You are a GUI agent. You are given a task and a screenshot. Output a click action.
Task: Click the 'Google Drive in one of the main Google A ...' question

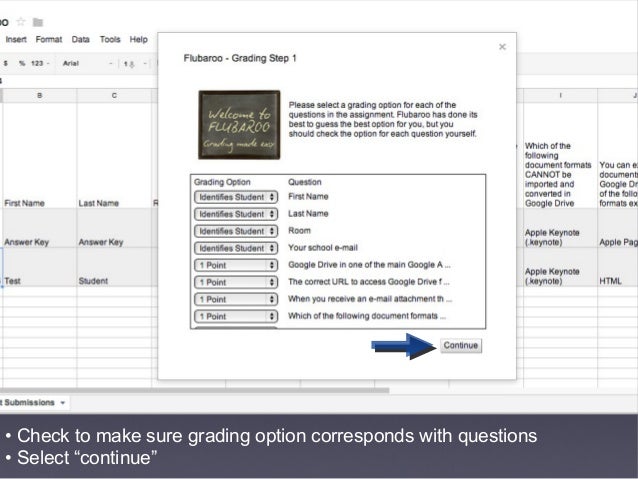(369, 265)
